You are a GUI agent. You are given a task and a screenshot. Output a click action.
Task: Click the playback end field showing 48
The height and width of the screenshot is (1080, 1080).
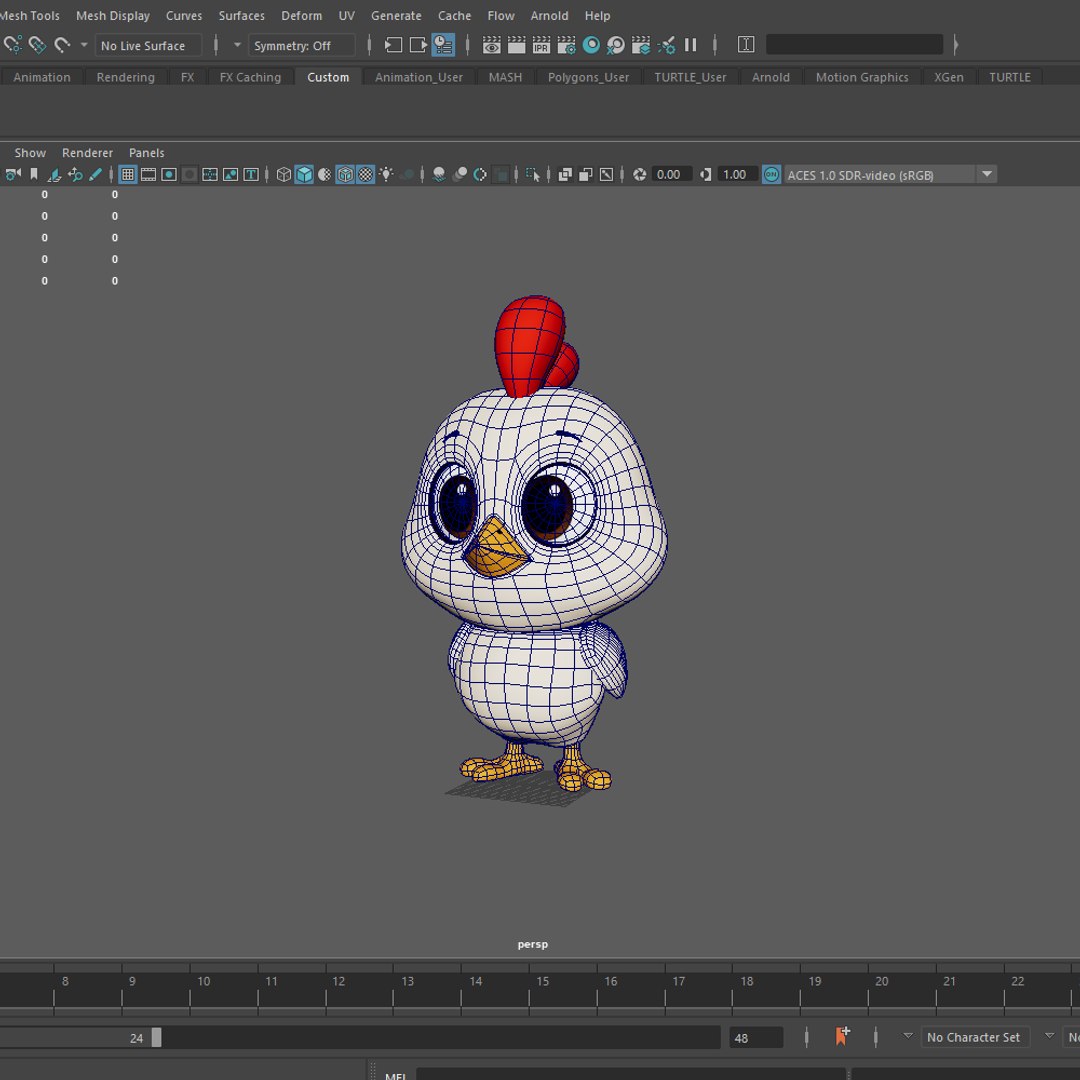click(x=756, y=1037)
